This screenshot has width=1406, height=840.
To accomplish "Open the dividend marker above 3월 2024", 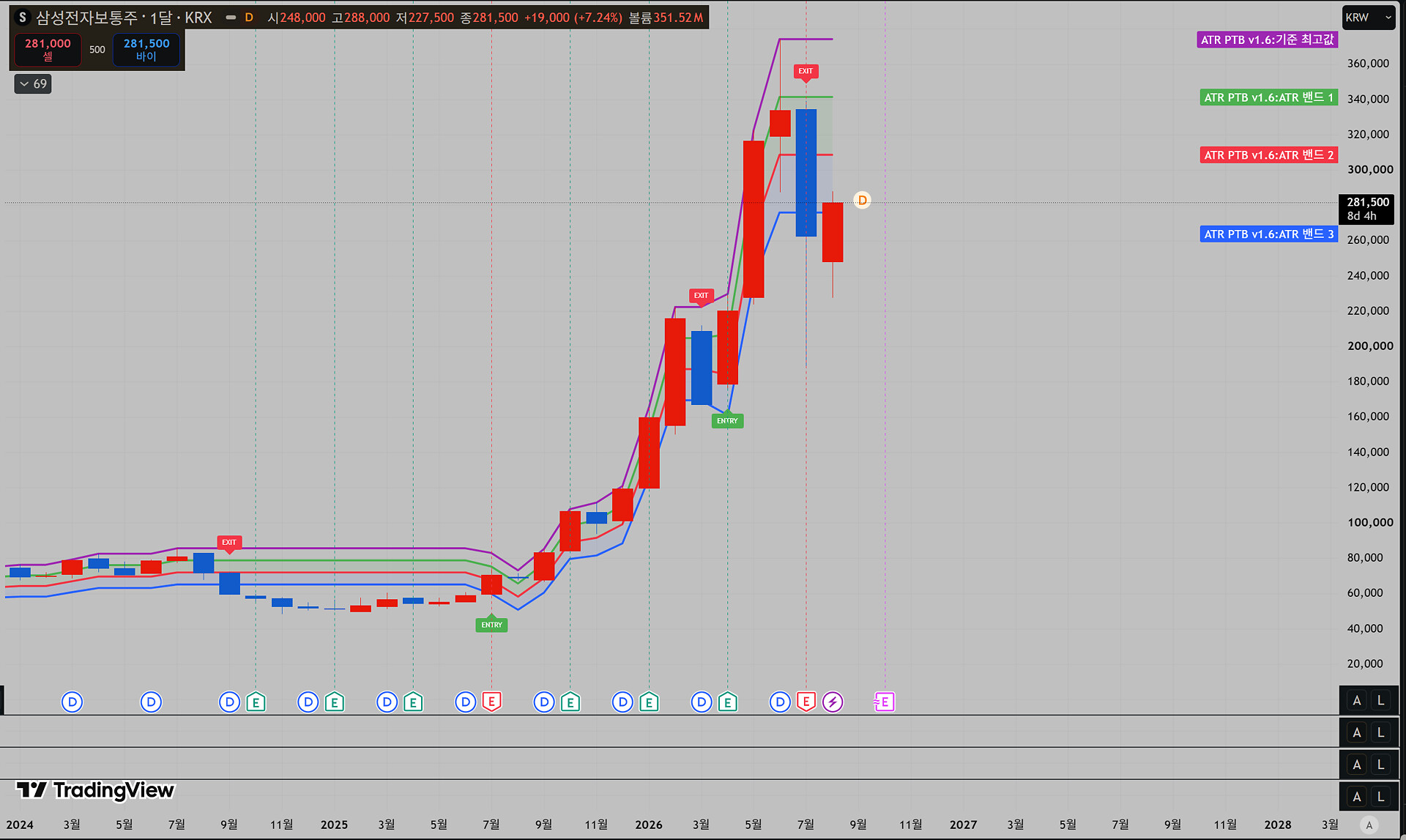I will (x=72, y=702).
